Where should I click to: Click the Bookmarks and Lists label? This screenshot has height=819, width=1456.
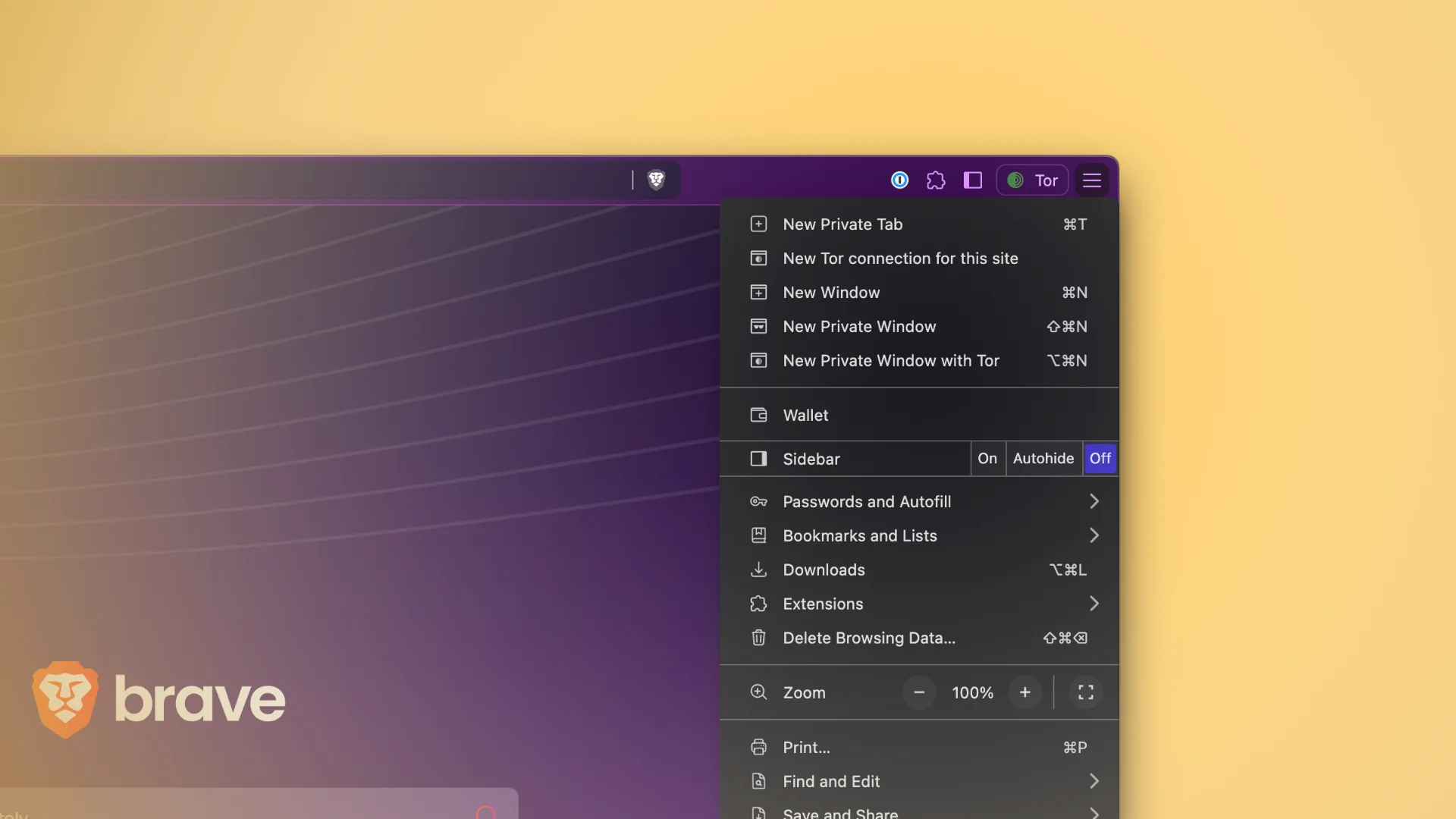(x=860, y=535)
